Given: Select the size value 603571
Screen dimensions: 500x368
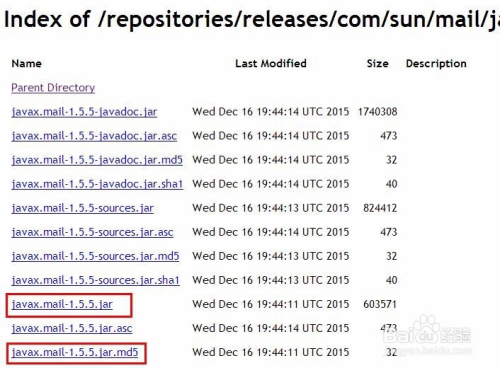Looking at the screenshot, I should tap(380, 304).
